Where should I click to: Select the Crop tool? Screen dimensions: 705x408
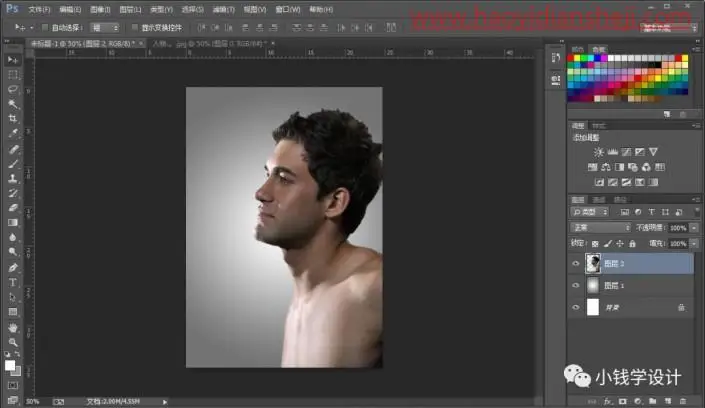[13, 119]
